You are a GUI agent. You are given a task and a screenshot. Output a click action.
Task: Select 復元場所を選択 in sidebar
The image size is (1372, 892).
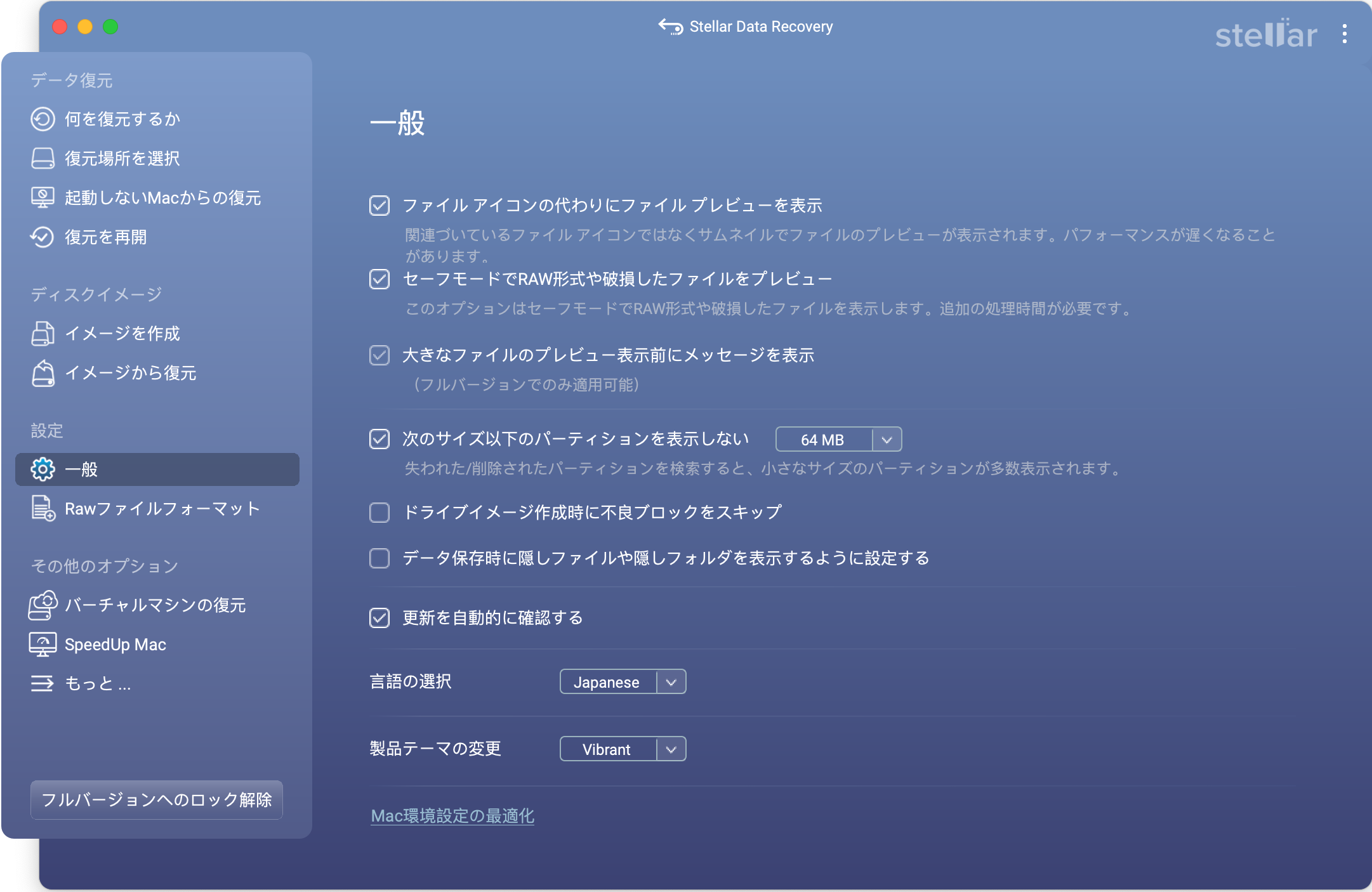tap(157, 159)
